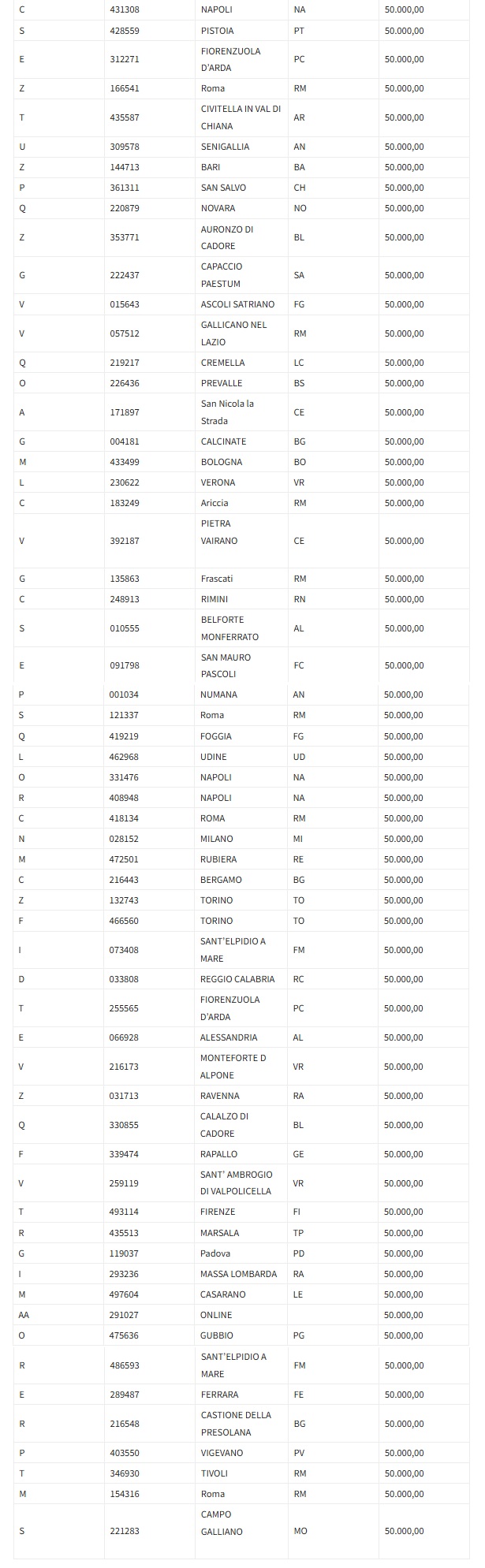Select the RIMINI city cell
The width and height of the screenshot is (485, 1568).
(216, 599)
